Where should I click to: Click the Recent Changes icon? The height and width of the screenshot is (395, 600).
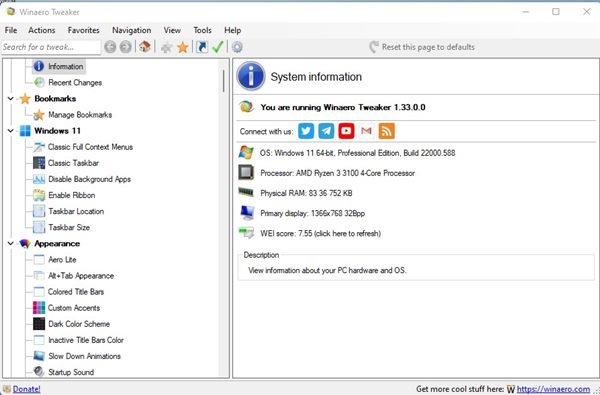39,82
